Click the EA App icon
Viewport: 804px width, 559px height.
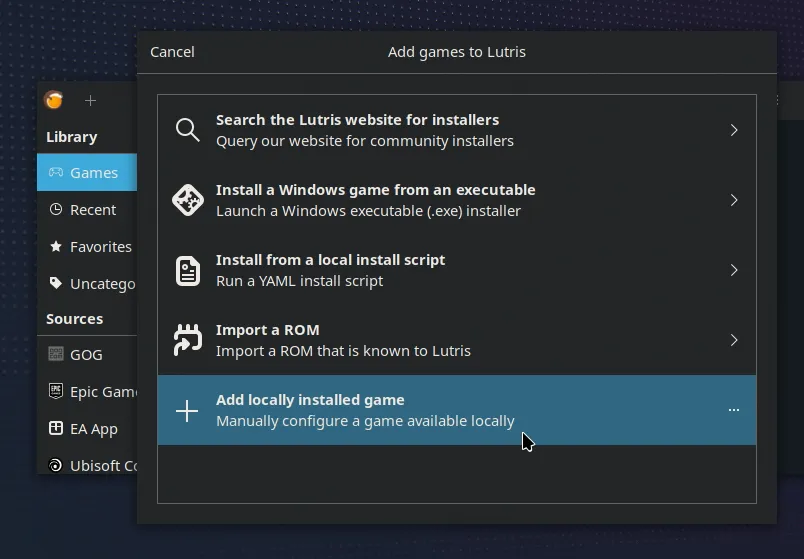click(x=55, y=428)
